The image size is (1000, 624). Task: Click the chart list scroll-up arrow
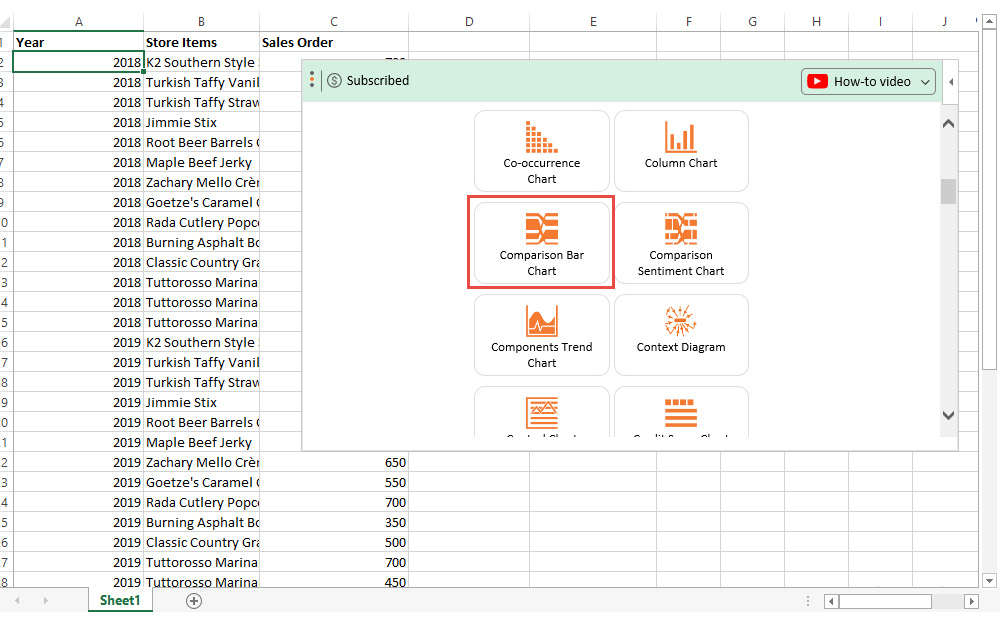point(948,124)
